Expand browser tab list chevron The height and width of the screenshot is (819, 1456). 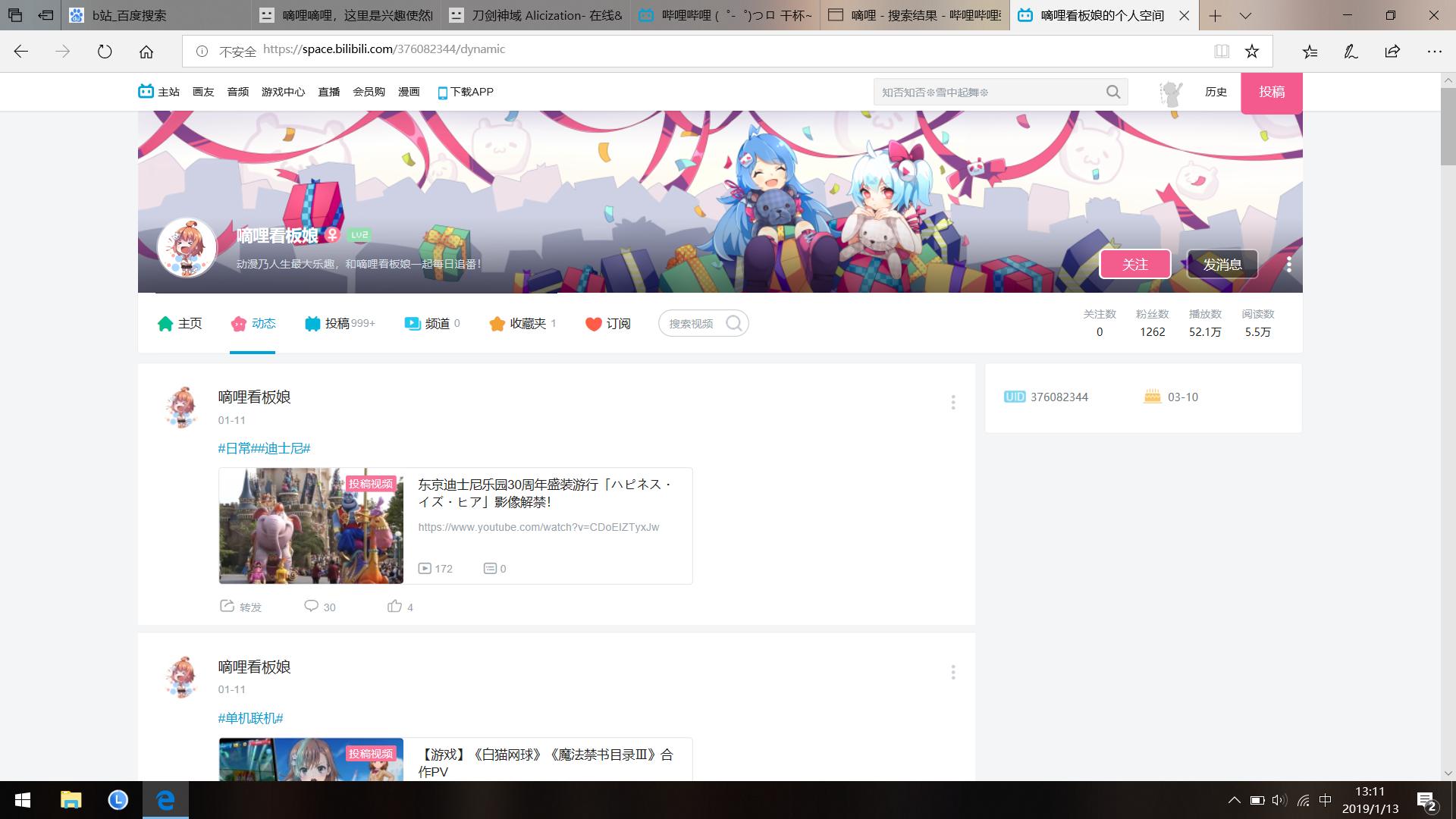click(x=1245, y=15)
